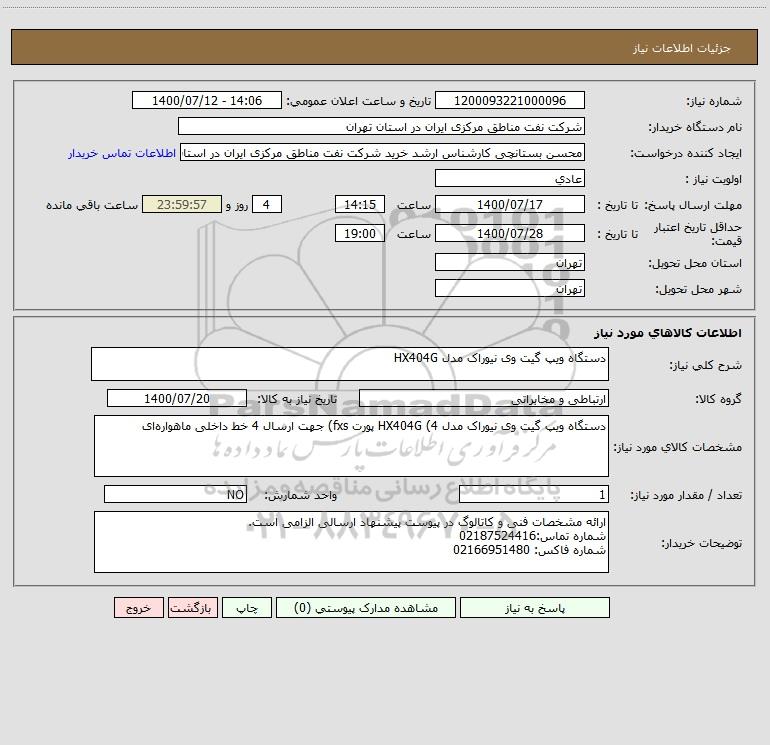Click the label 'گروه کالا:'
This screenshot has width=770, height=745.
click(718, 399)
